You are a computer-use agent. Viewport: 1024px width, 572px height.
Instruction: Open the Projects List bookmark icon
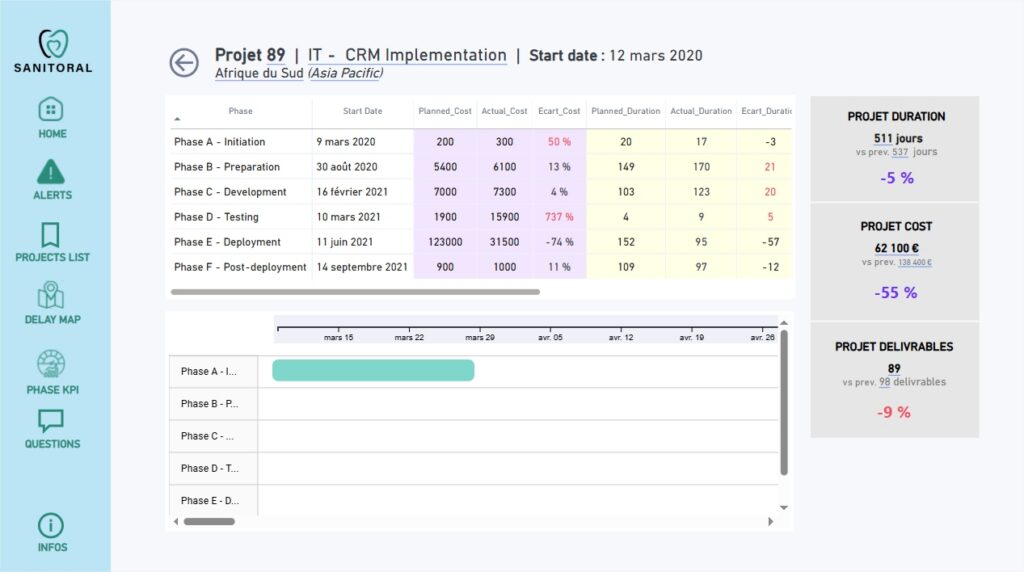pos(50,234)
